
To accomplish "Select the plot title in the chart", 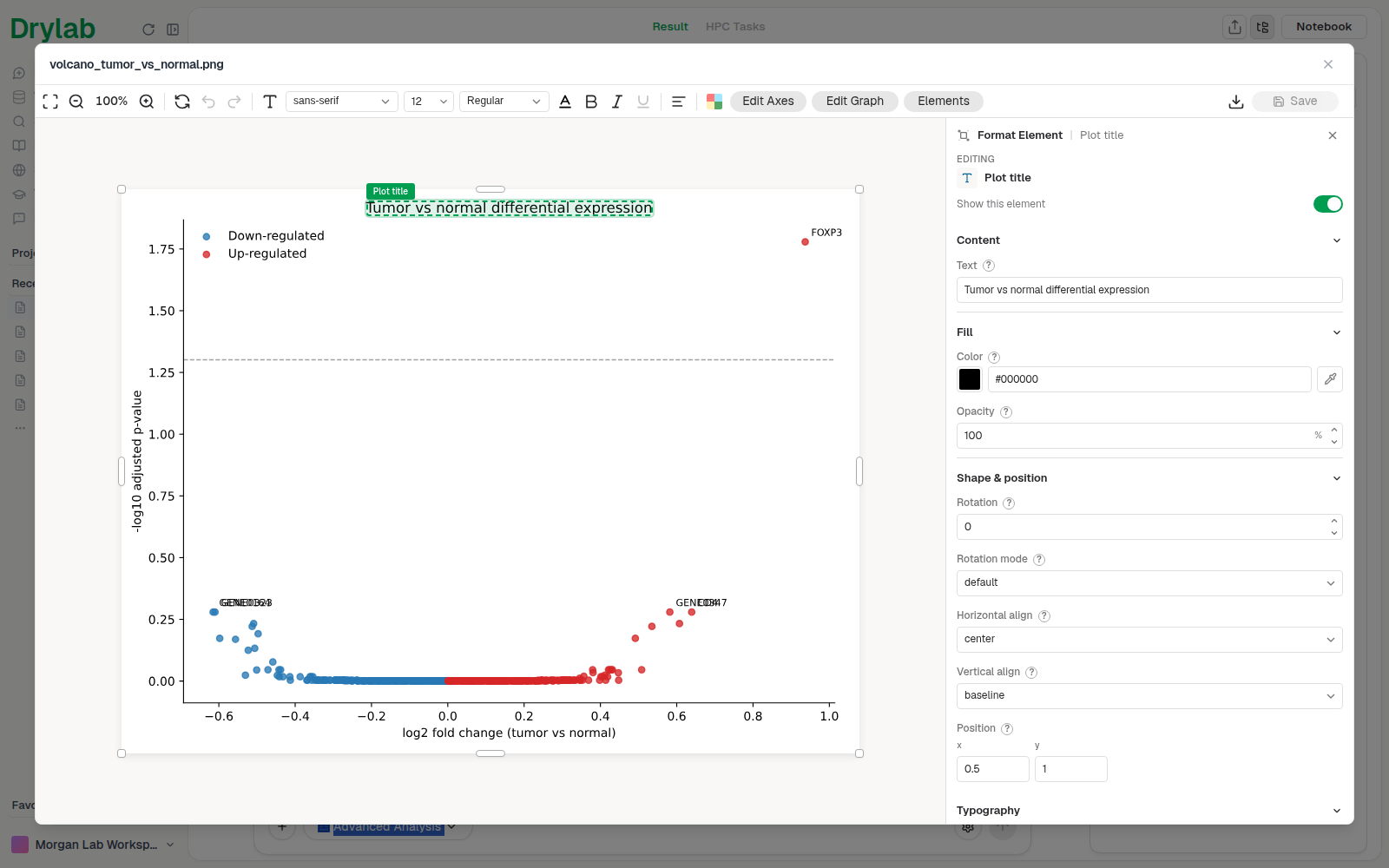I will click(510, 208).
